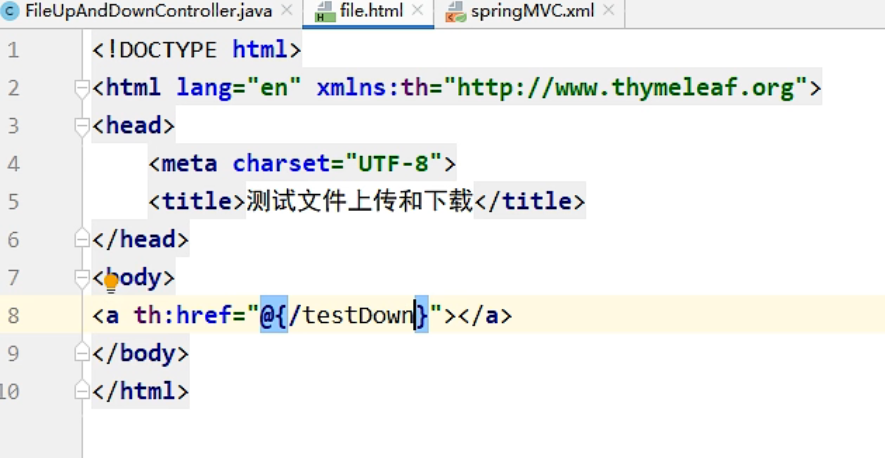Switch to the FileUpAndDownController.java tab
Image resolution: width=885 pixels, height=458 pixels.
(x=148, y=11)
